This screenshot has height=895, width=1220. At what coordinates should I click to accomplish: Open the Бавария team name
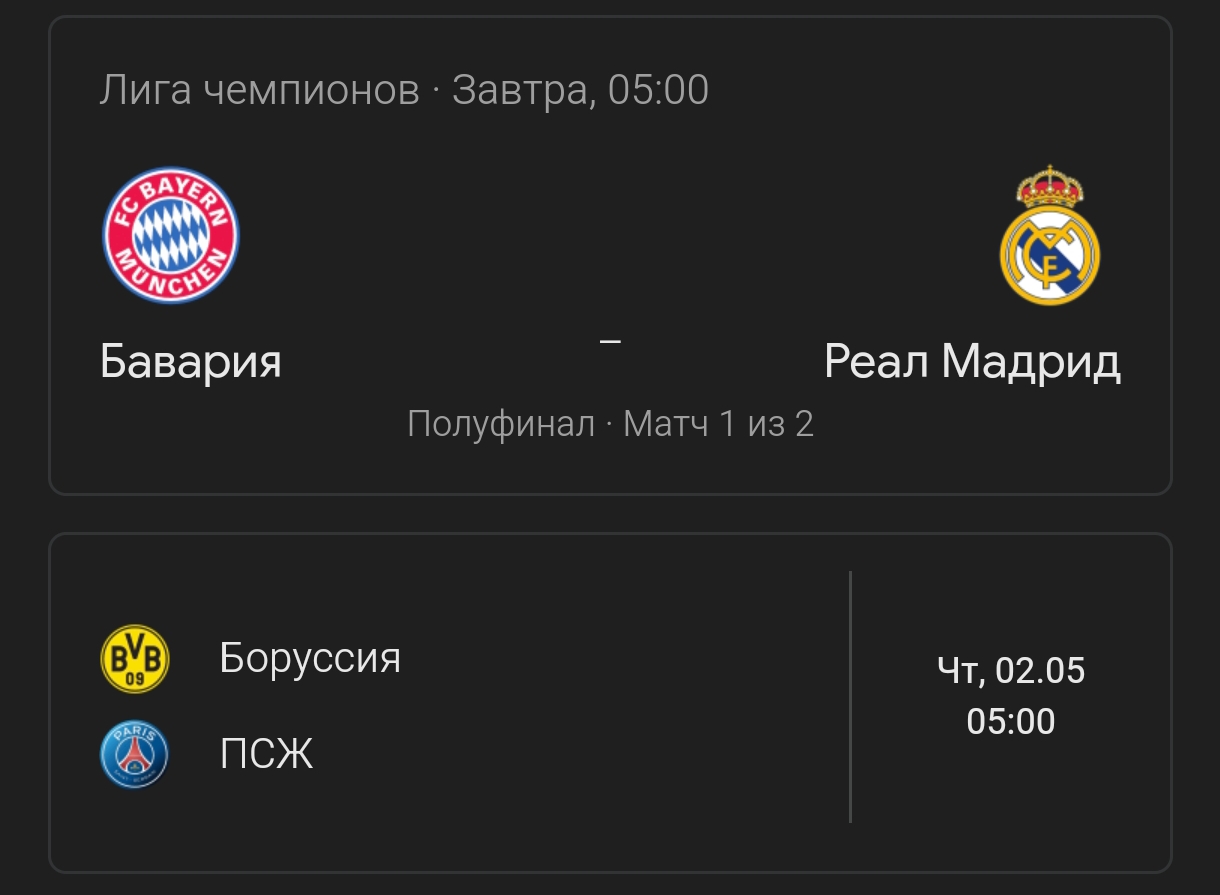pos(190,361)
